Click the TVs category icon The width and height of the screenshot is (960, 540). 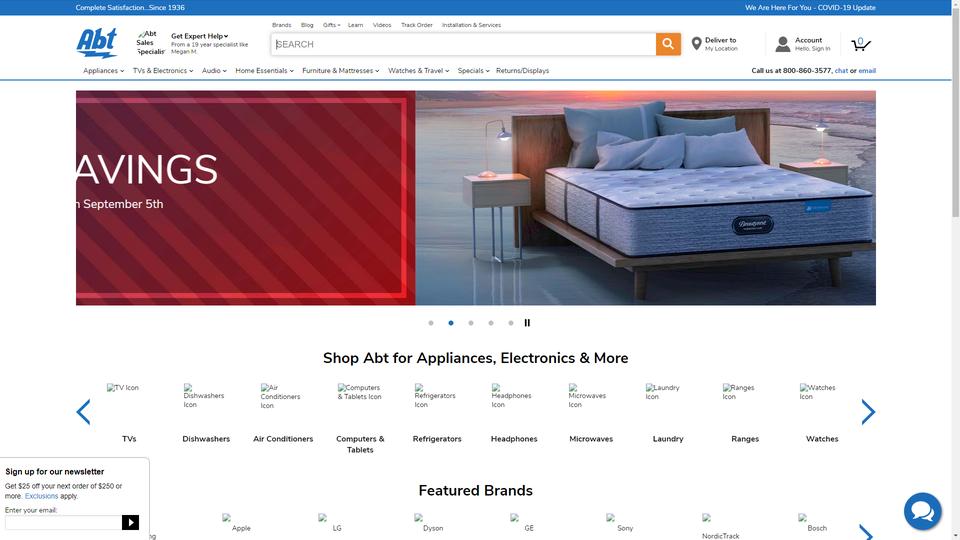123,388
